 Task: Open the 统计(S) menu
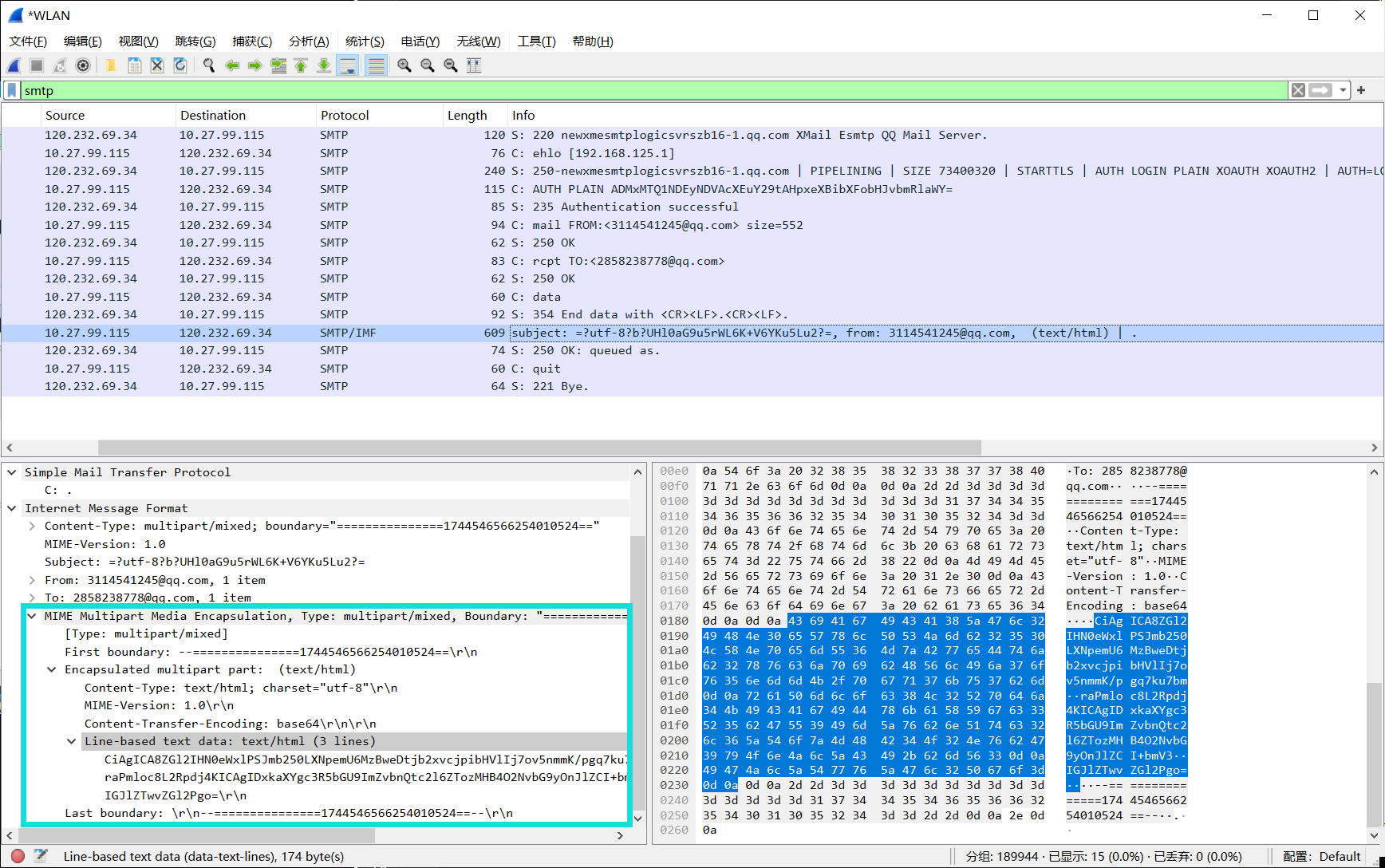tap(365, 41)
